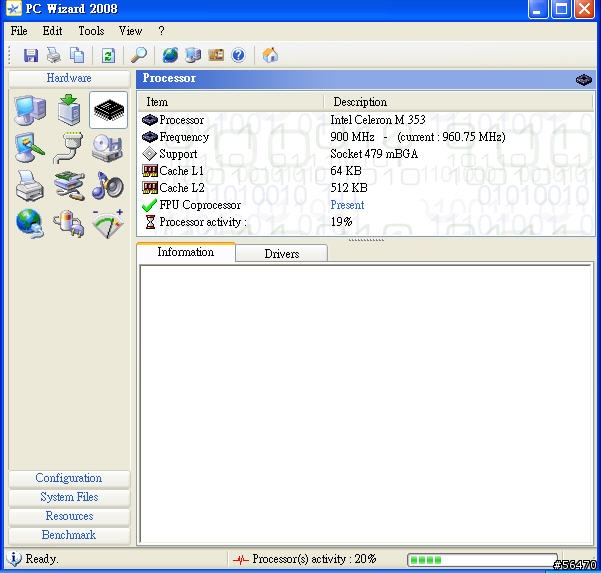Click the 512 KB cache value
Image resolution: width=601 pixels, height=573 pixels.
pos(349,188)
